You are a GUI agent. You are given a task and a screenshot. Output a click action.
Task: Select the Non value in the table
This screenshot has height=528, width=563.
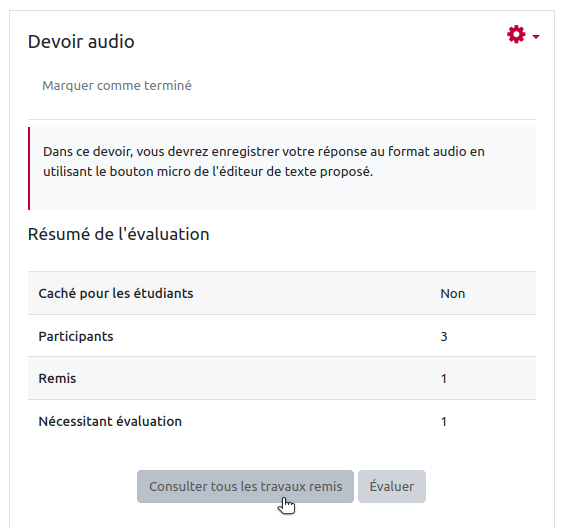(x=452, y=294)
